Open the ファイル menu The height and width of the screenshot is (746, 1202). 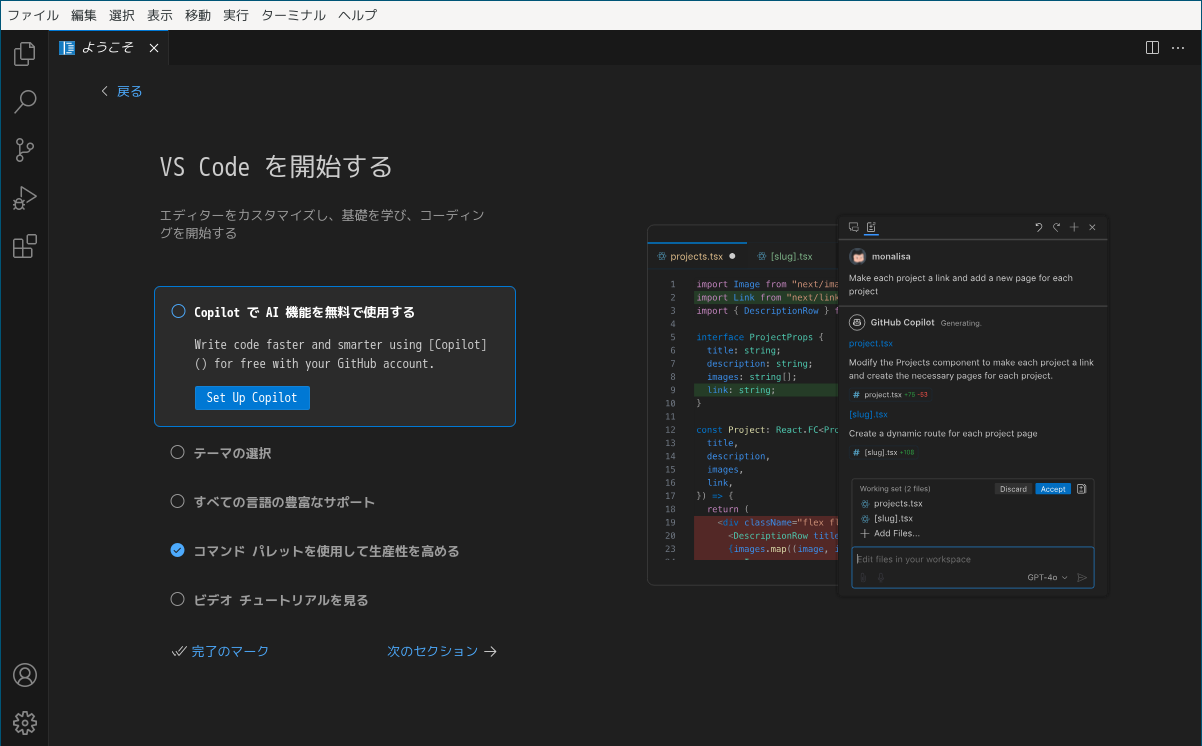pos(33,15)
